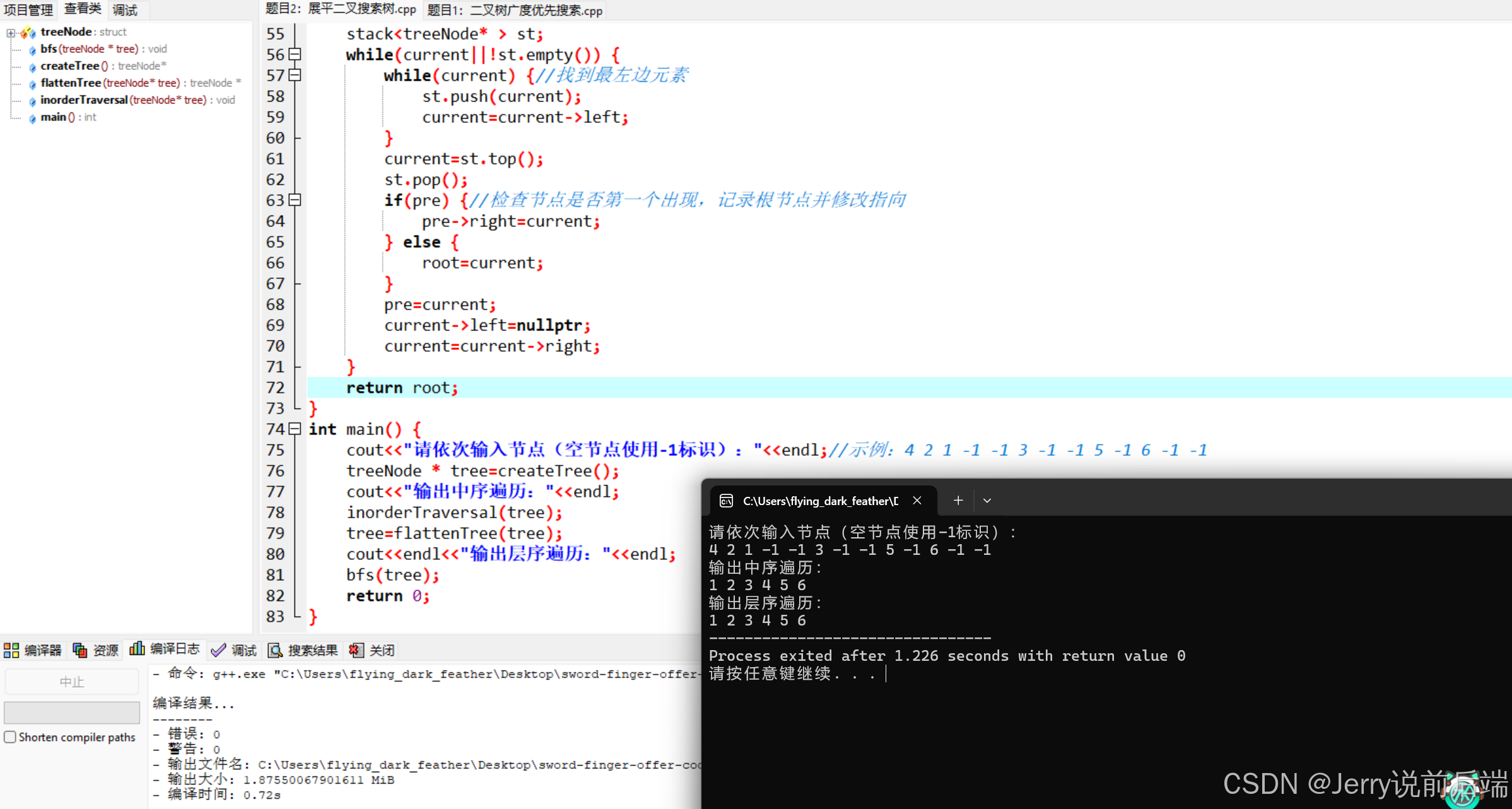This screenshot has height=809, width=1512.
Task: Collapse the main function fold at line 74
Action: click(x=295, y=429)
